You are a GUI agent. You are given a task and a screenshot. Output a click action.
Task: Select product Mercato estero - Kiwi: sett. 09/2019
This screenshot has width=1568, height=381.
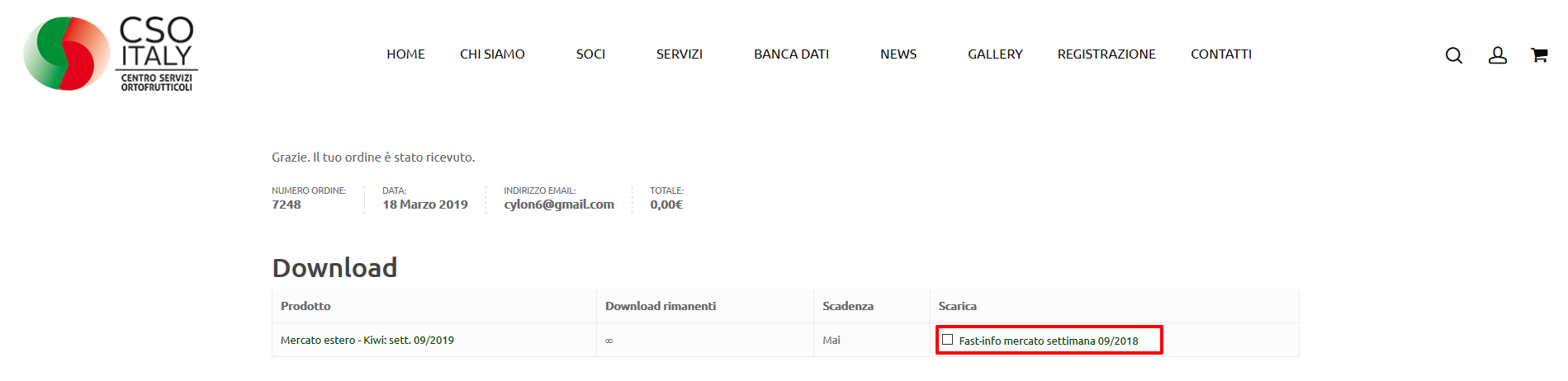367,340
